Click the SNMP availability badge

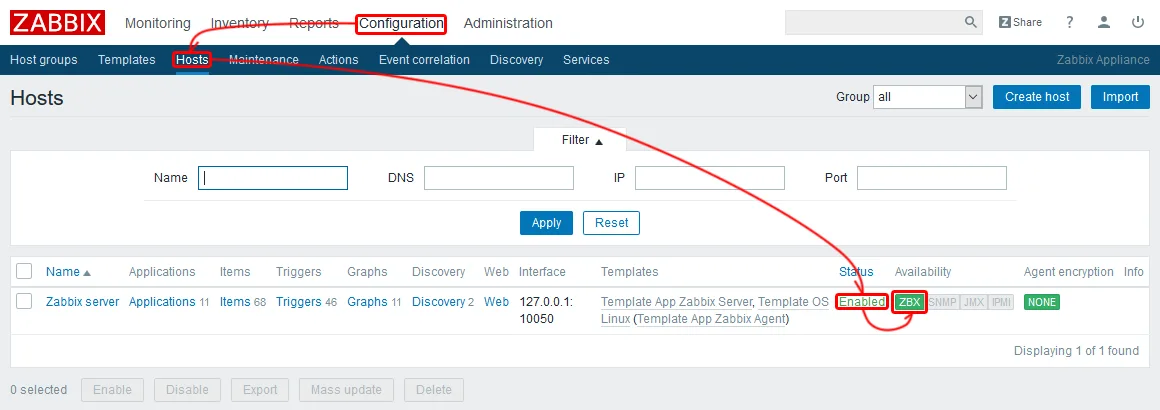pyautogui.click(x=942, y=302)
